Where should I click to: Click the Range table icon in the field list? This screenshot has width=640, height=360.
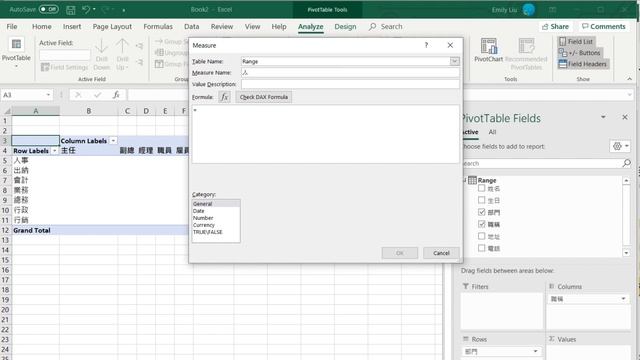tap(472, 180)
